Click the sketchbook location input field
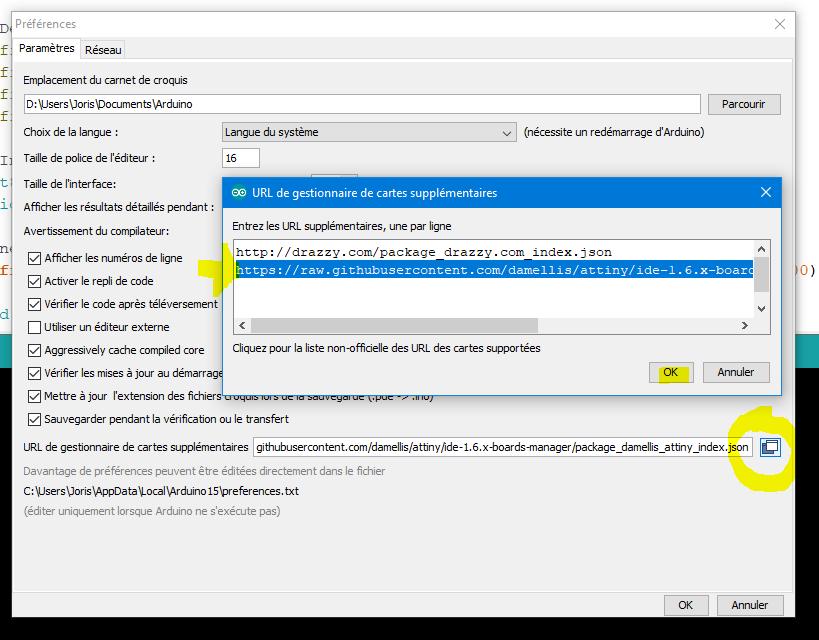The width and height of the screenshot is (819, 640). [x=362, y=104]
